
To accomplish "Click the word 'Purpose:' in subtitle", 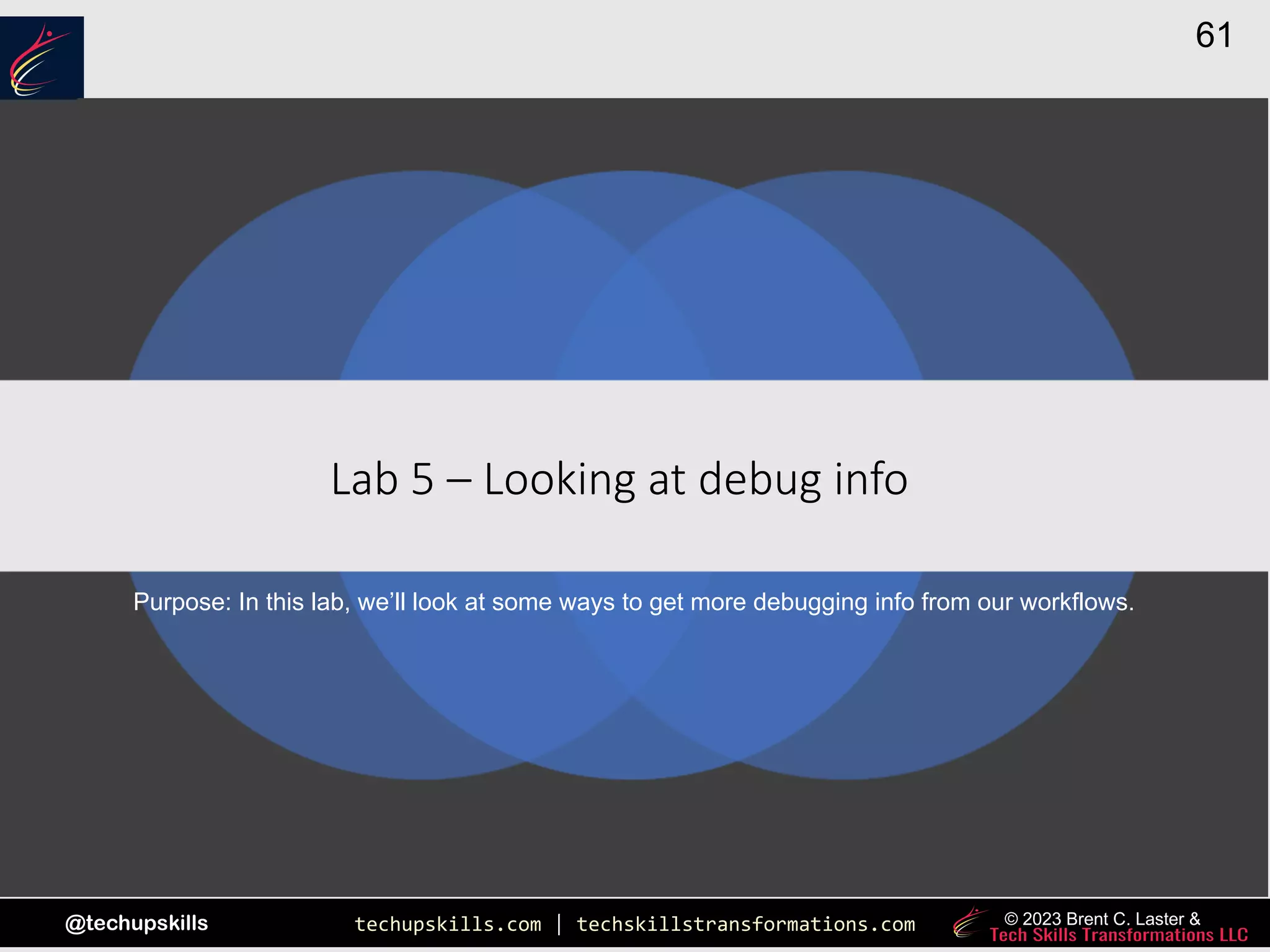I will point(182,602).
